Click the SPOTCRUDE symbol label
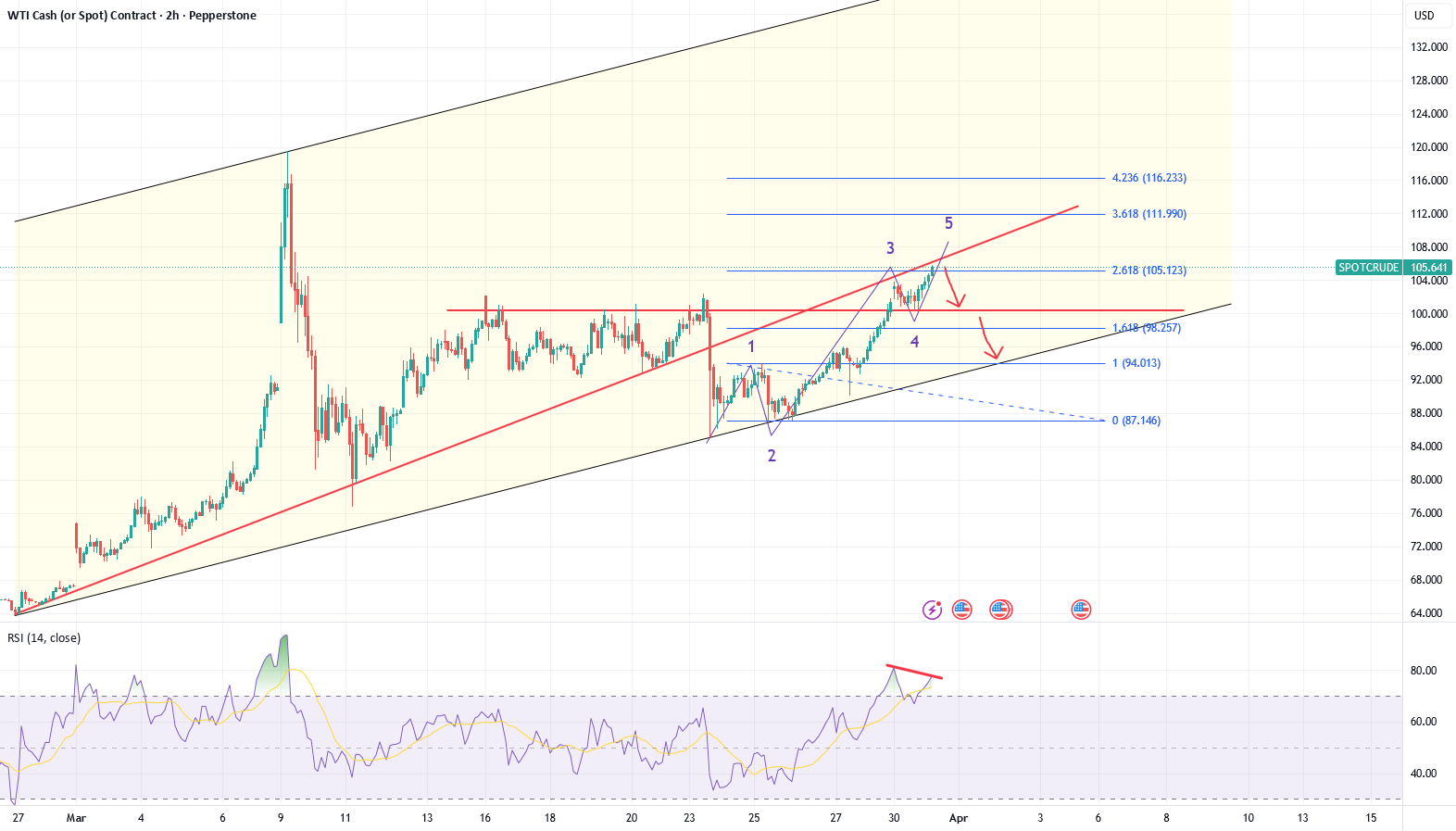Viewport: 1456px width, 831px height. pyautogui.click(x=1368, y=268)
